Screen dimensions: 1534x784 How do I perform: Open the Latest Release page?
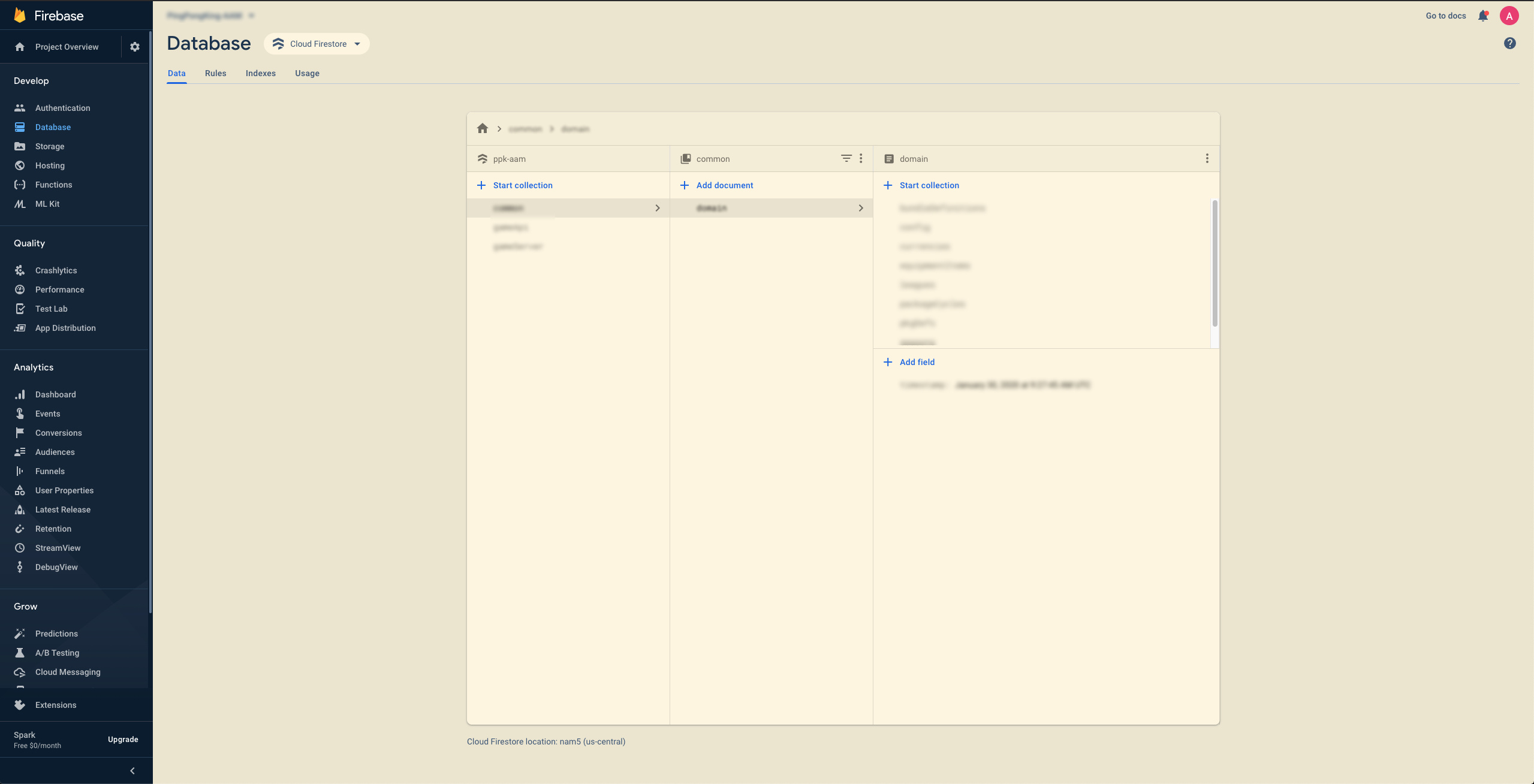62,509
